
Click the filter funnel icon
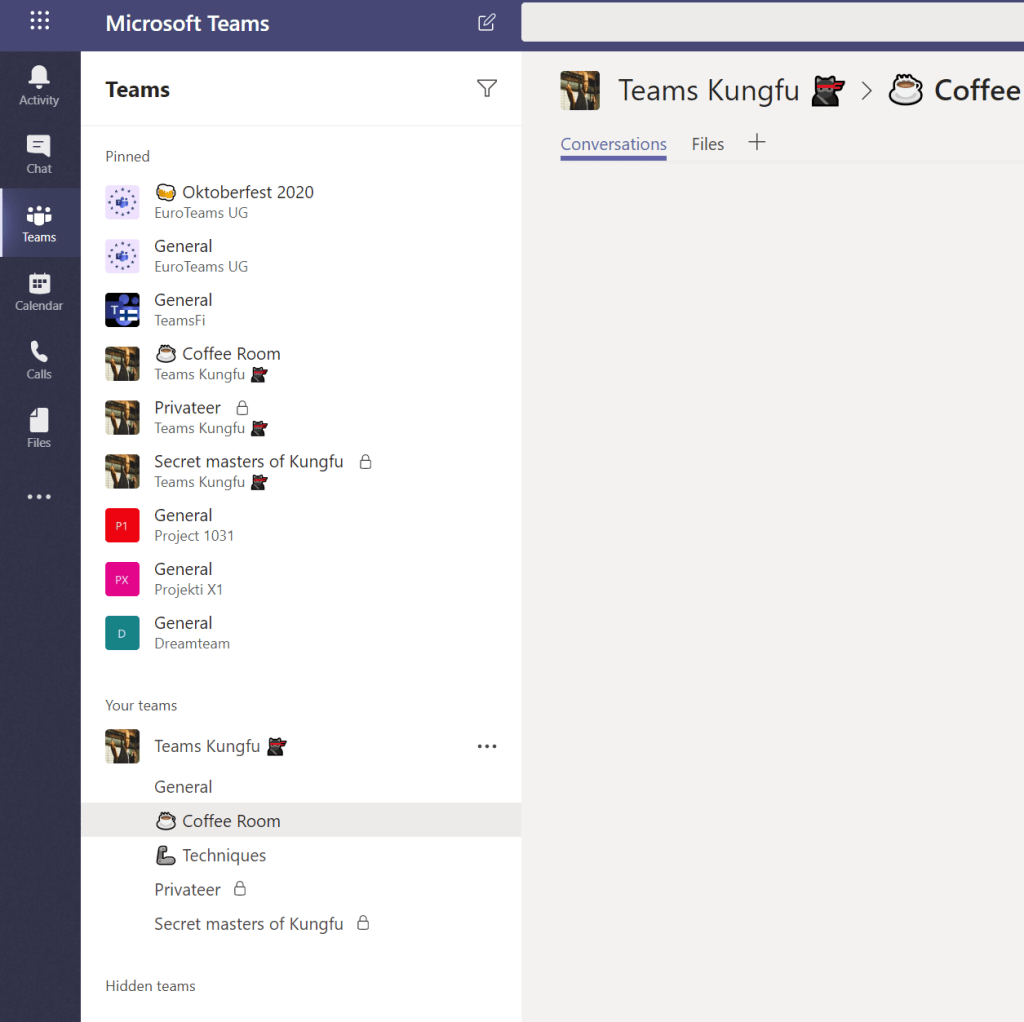(487, 89)
